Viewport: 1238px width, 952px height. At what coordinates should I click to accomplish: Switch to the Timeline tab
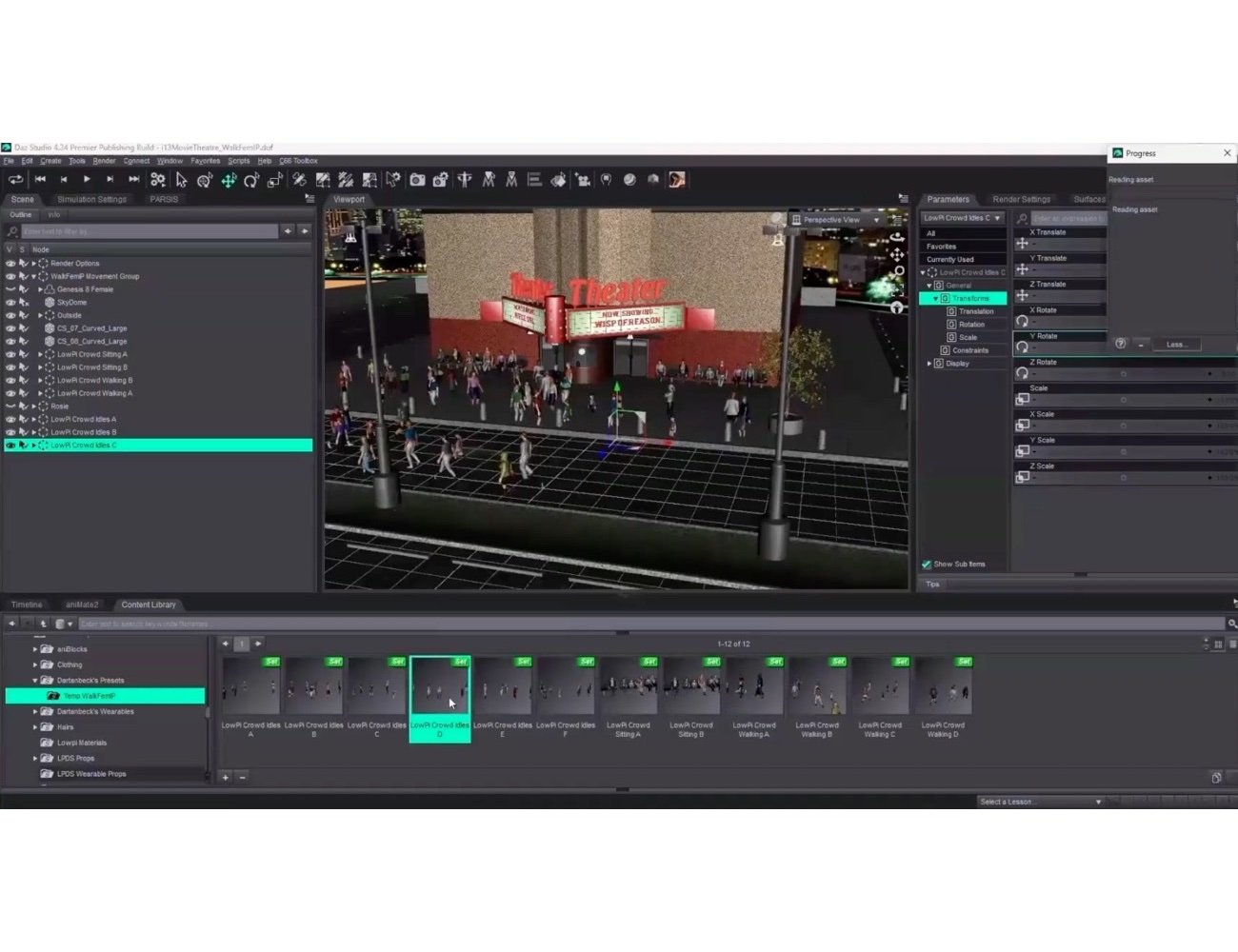pos(27,605)
